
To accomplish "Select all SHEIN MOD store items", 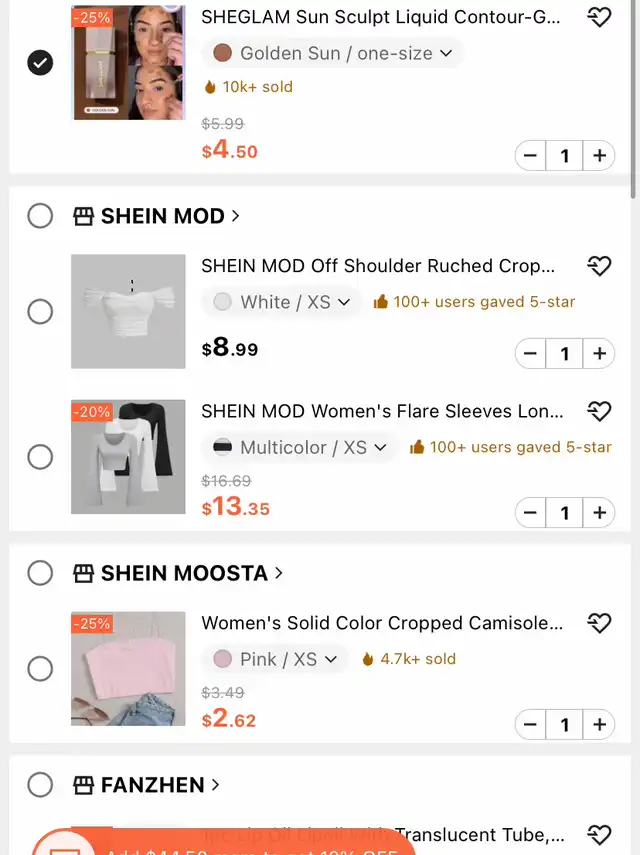I will [40, 216].
